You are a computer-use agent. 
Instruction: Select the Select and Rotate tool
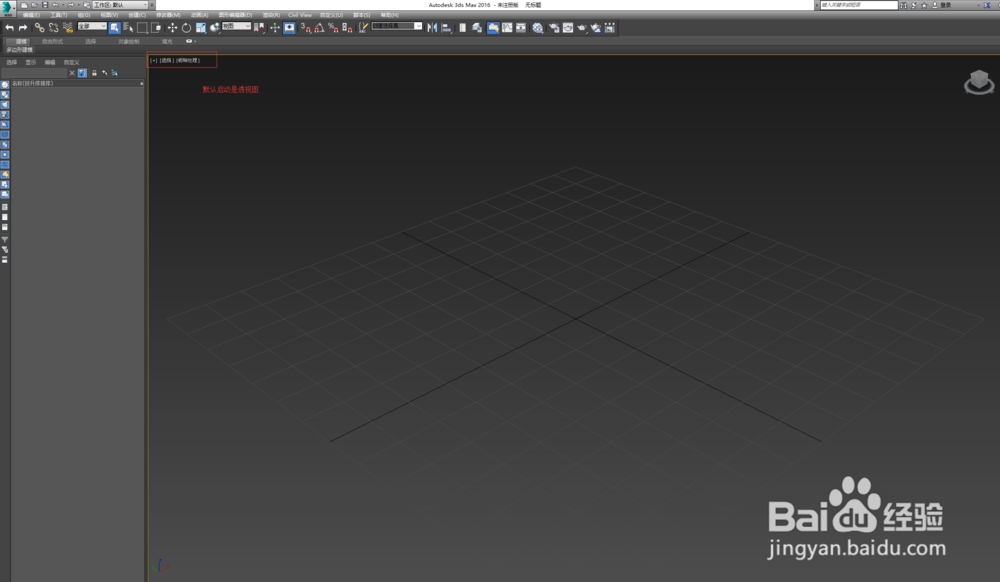pos(185,28)
